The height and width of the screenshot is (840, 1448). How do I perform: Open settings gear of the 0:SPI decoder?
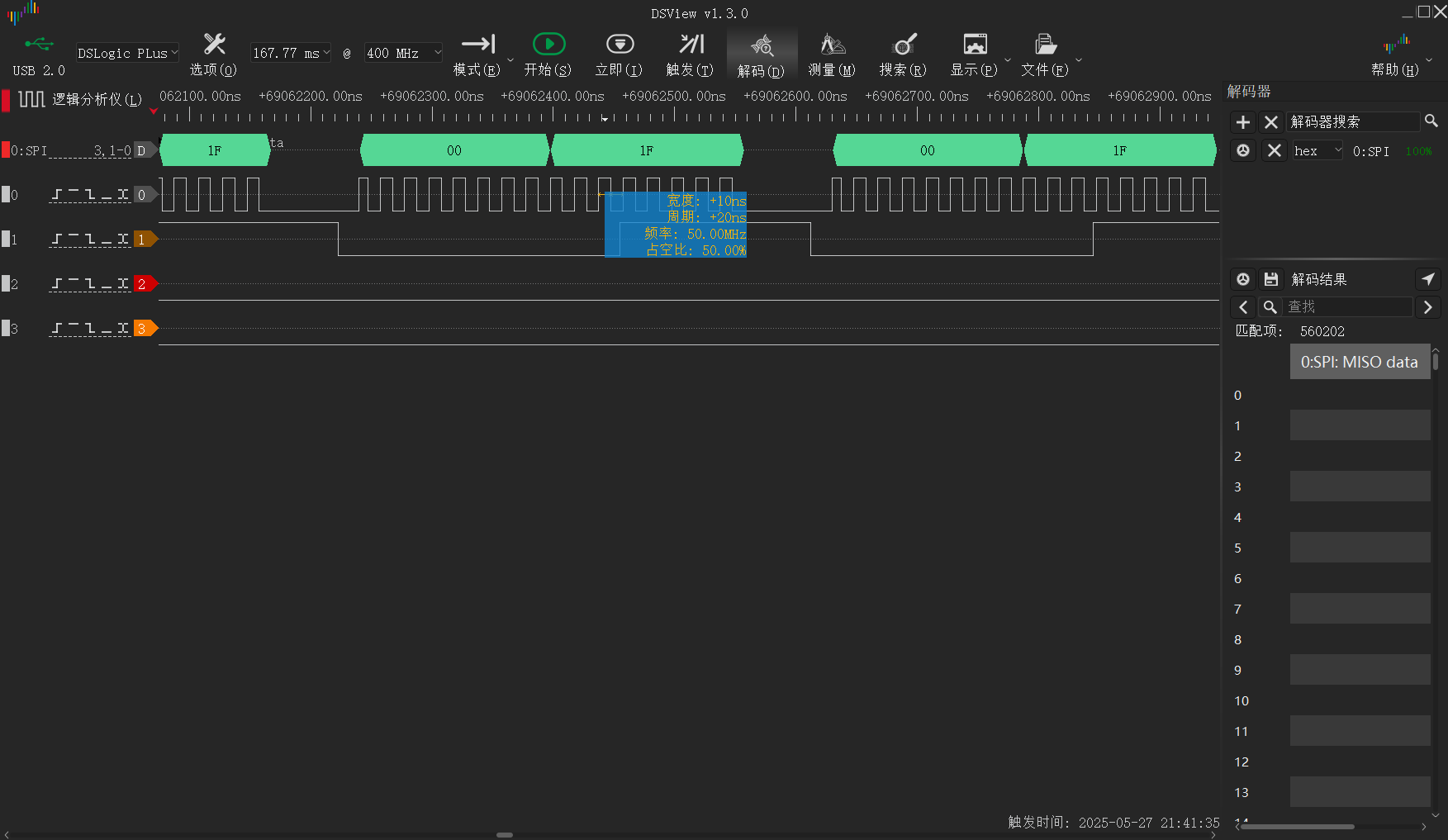pos(1243,150)
